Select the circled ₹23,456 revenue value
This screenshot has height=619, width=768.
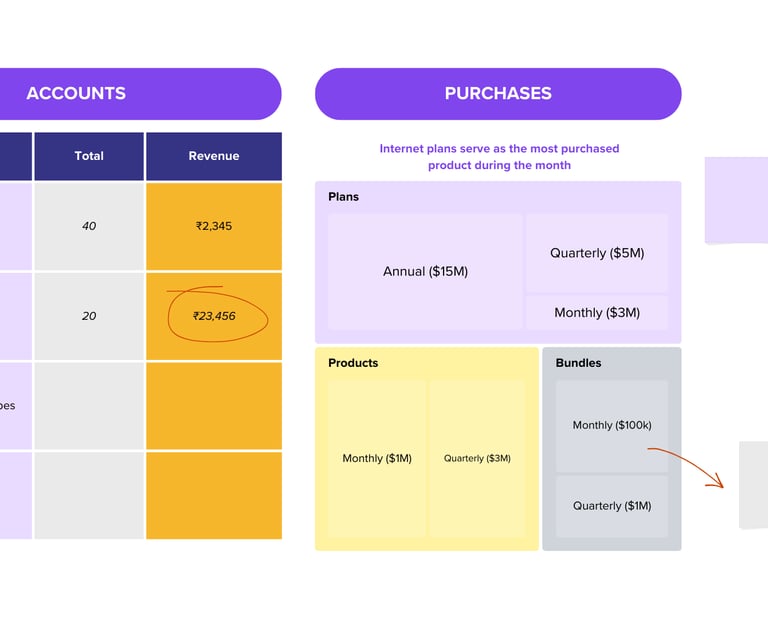click(216, 317)
